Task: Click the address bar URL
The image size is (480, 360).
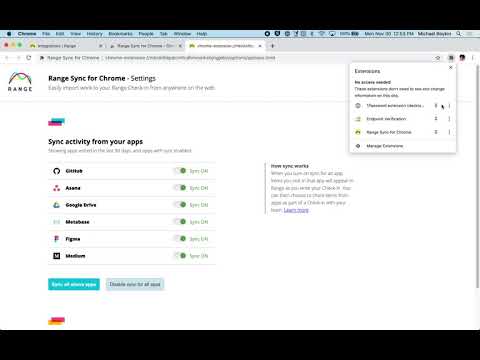Action: tap(190, 58)
